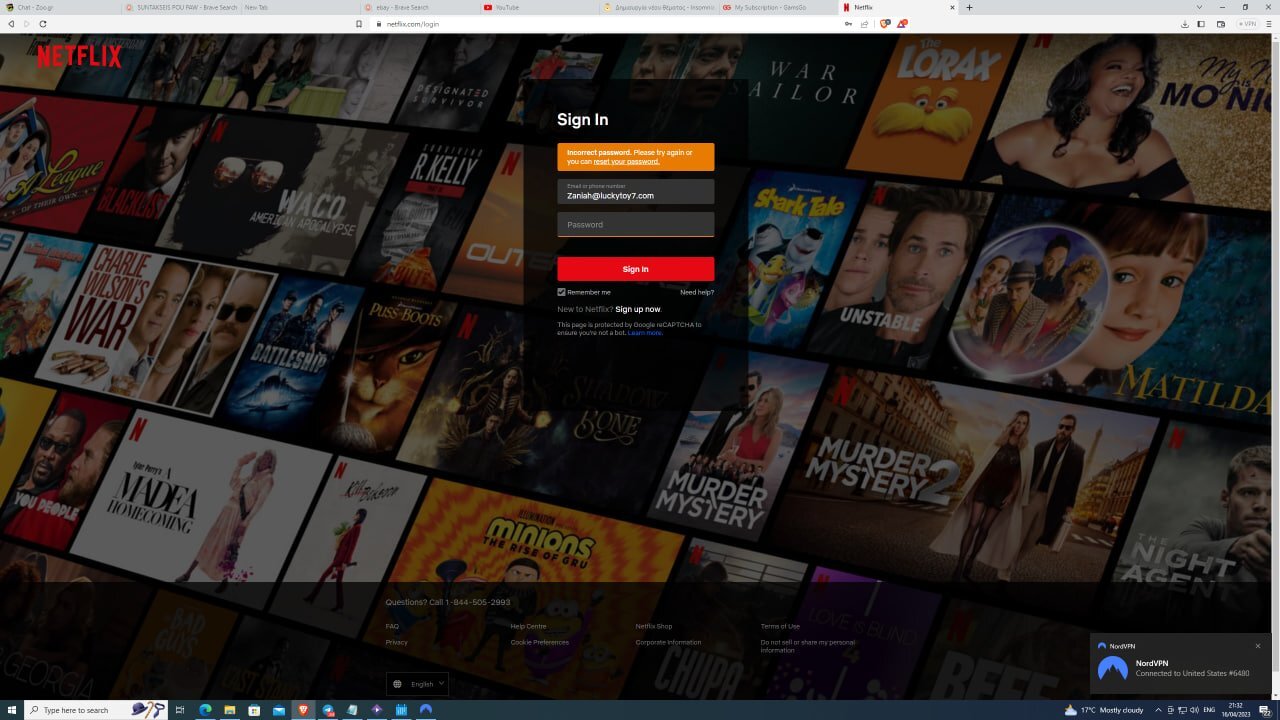Open a new browser tab
1280x720 pixels.
point(969,7)
